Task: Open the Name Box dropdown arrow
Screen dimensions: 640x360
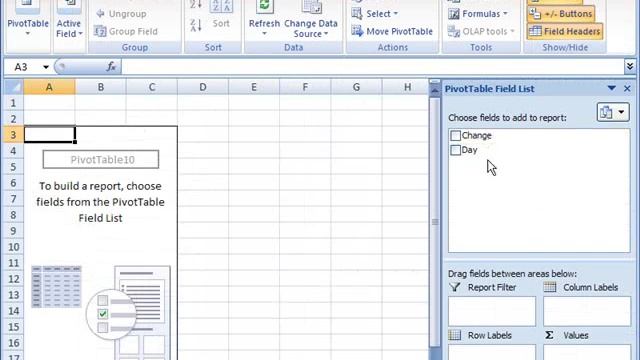Action: point(46,67)
